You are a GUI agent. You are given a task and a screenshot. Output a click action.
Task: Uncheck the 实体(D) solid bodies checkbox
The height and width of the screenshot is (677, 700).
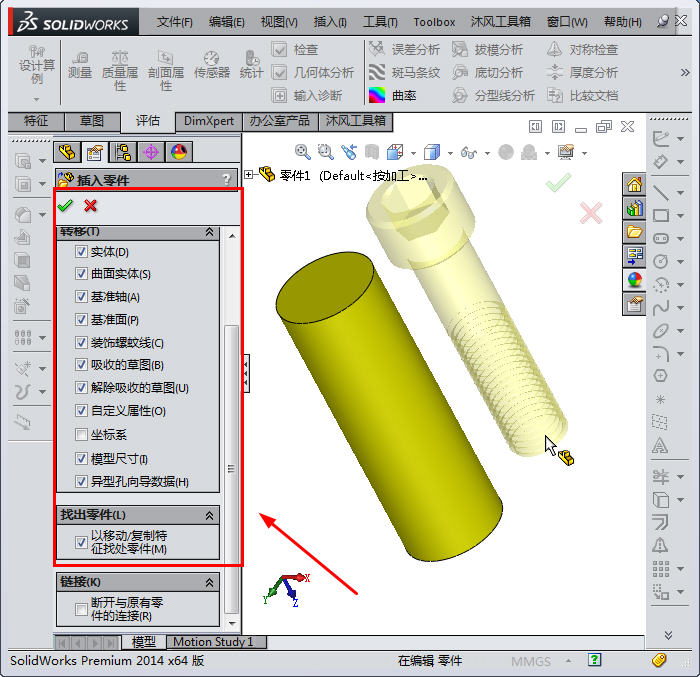(82, 251)
